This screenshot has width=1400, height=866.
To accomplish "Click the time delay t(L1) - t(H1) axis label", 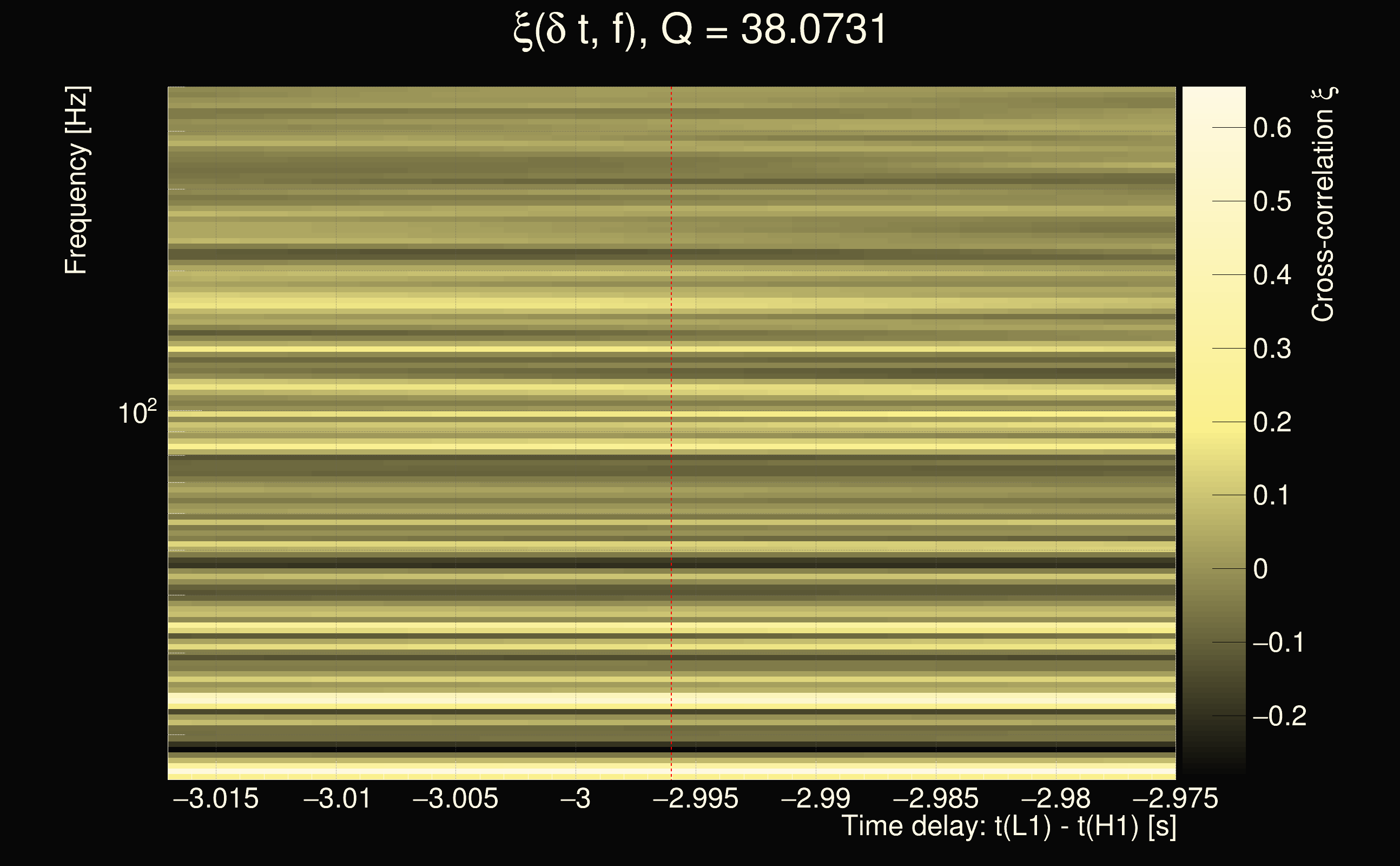I will 1008,826.
